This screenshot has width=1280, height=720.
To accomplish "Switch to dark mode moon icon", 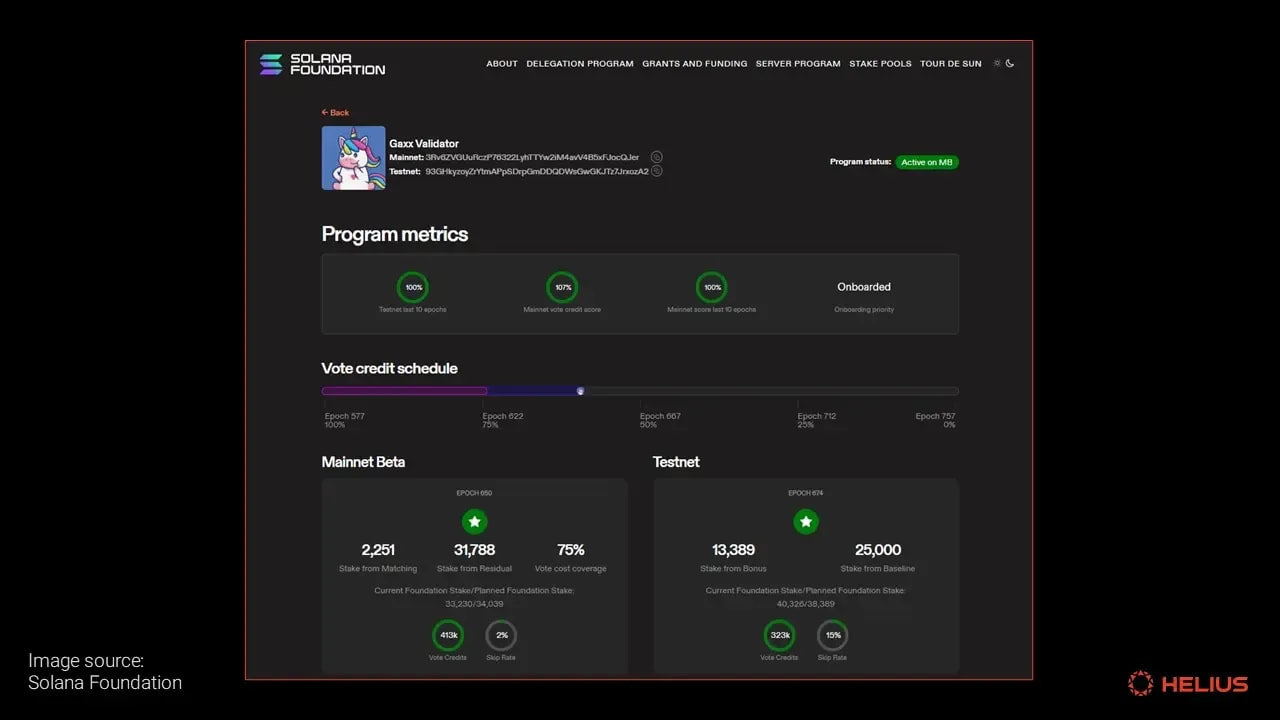I will tap(1010, 63).
